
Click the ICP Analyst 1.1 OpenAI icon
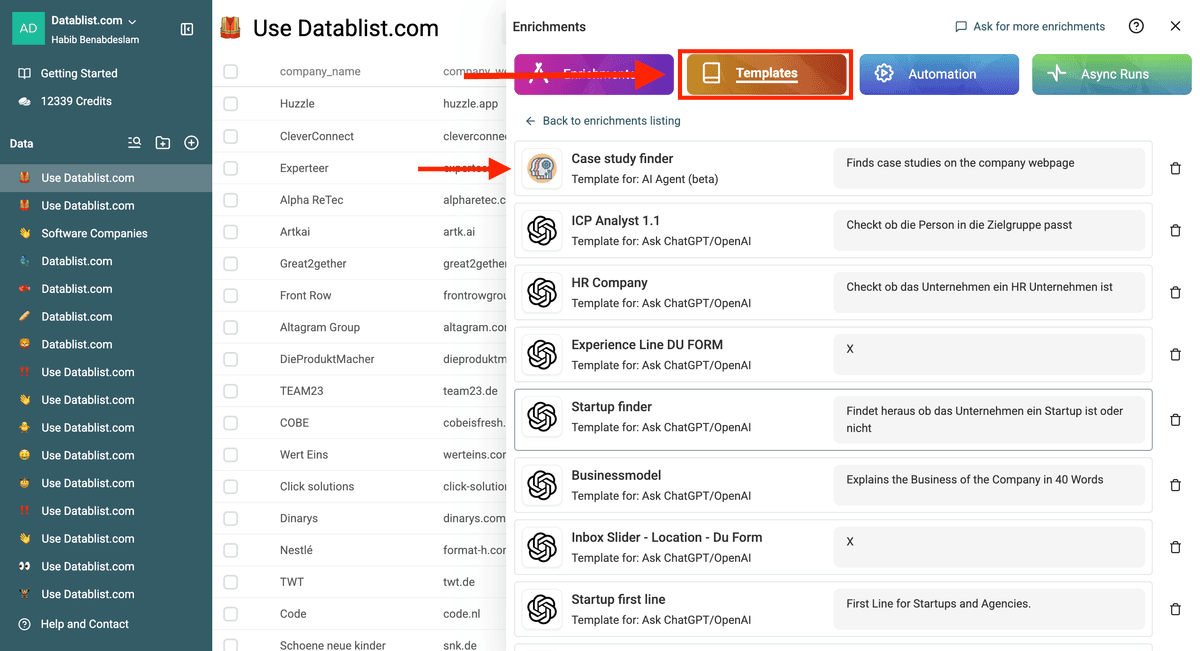pyautogui.click(x=542, y=231)
